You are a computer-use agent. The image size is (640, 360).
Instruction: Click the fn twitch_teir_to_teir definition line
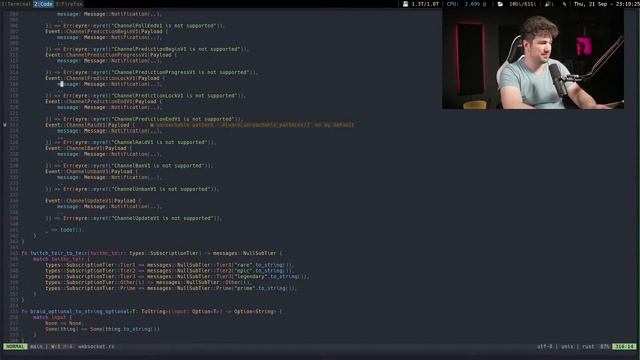click(x=152, y=253)
